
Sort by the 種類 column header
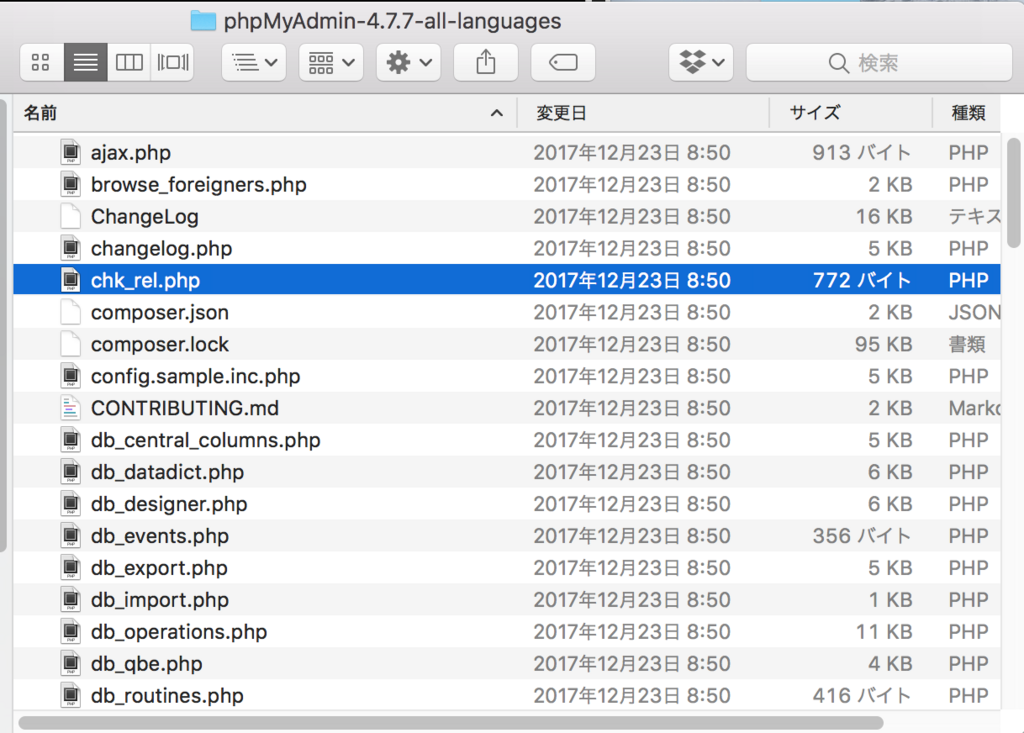(968, 113)
